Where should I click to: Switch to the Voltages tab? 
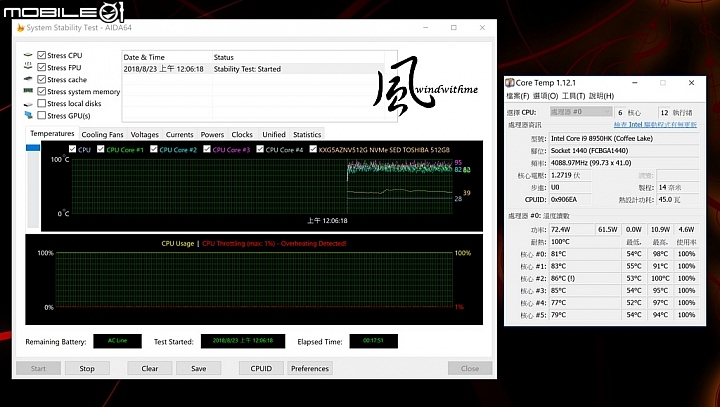click(x=144, y=135)
